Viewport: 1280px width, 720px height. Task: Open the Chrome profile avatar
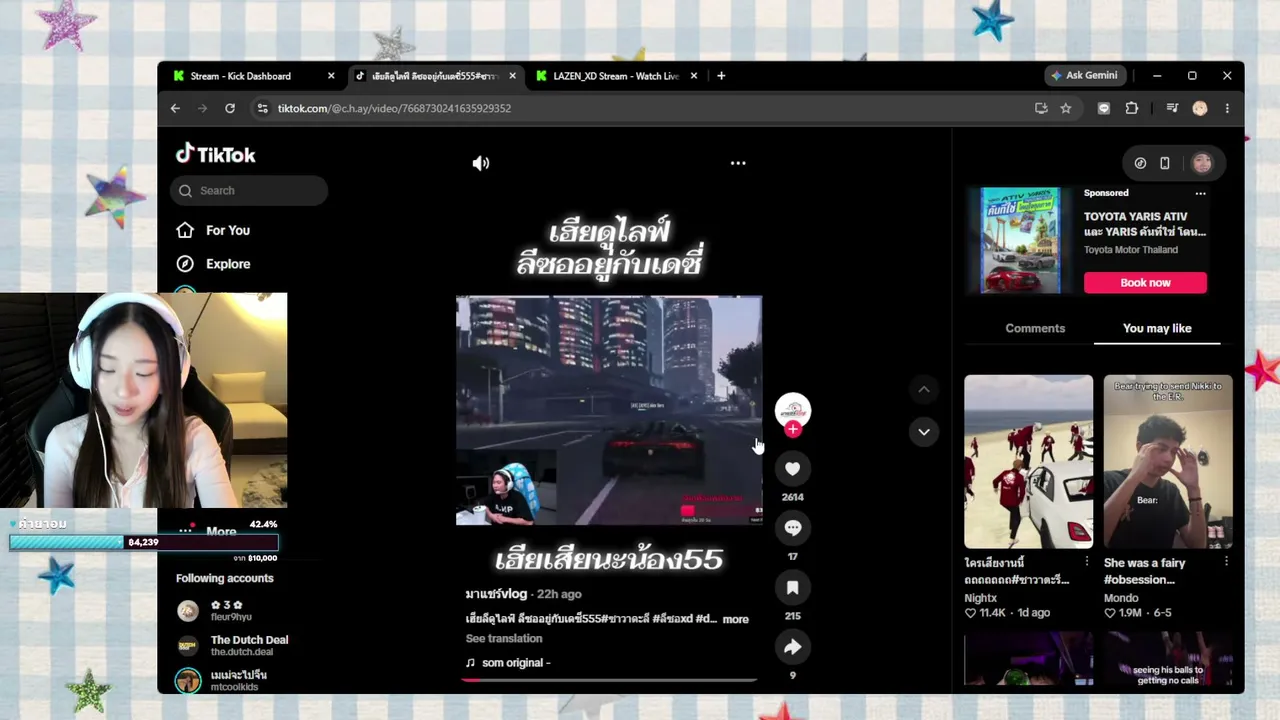click(1200, 108)
